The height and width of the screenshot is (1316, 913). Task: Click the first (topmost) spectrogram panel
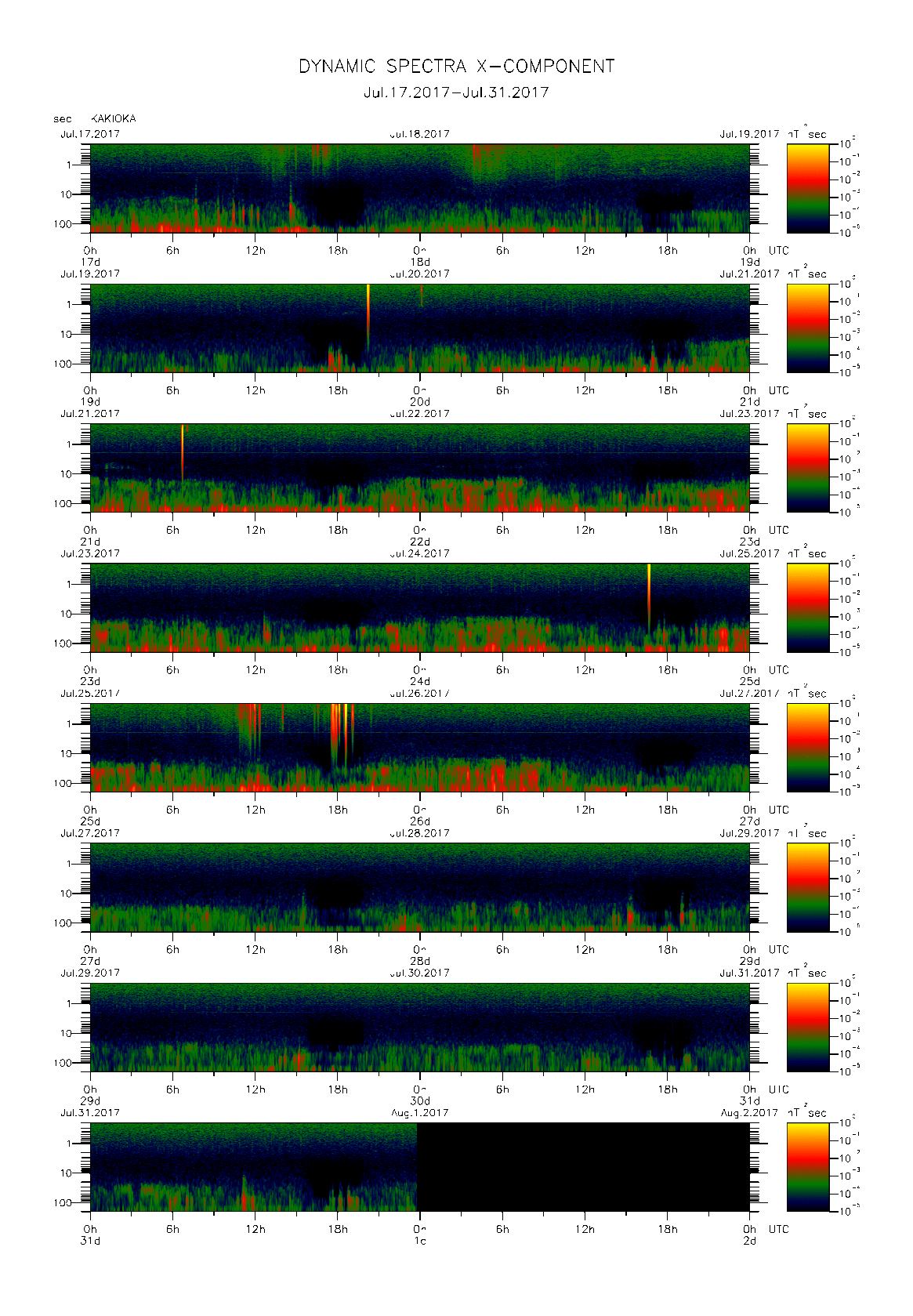point(419,188)
